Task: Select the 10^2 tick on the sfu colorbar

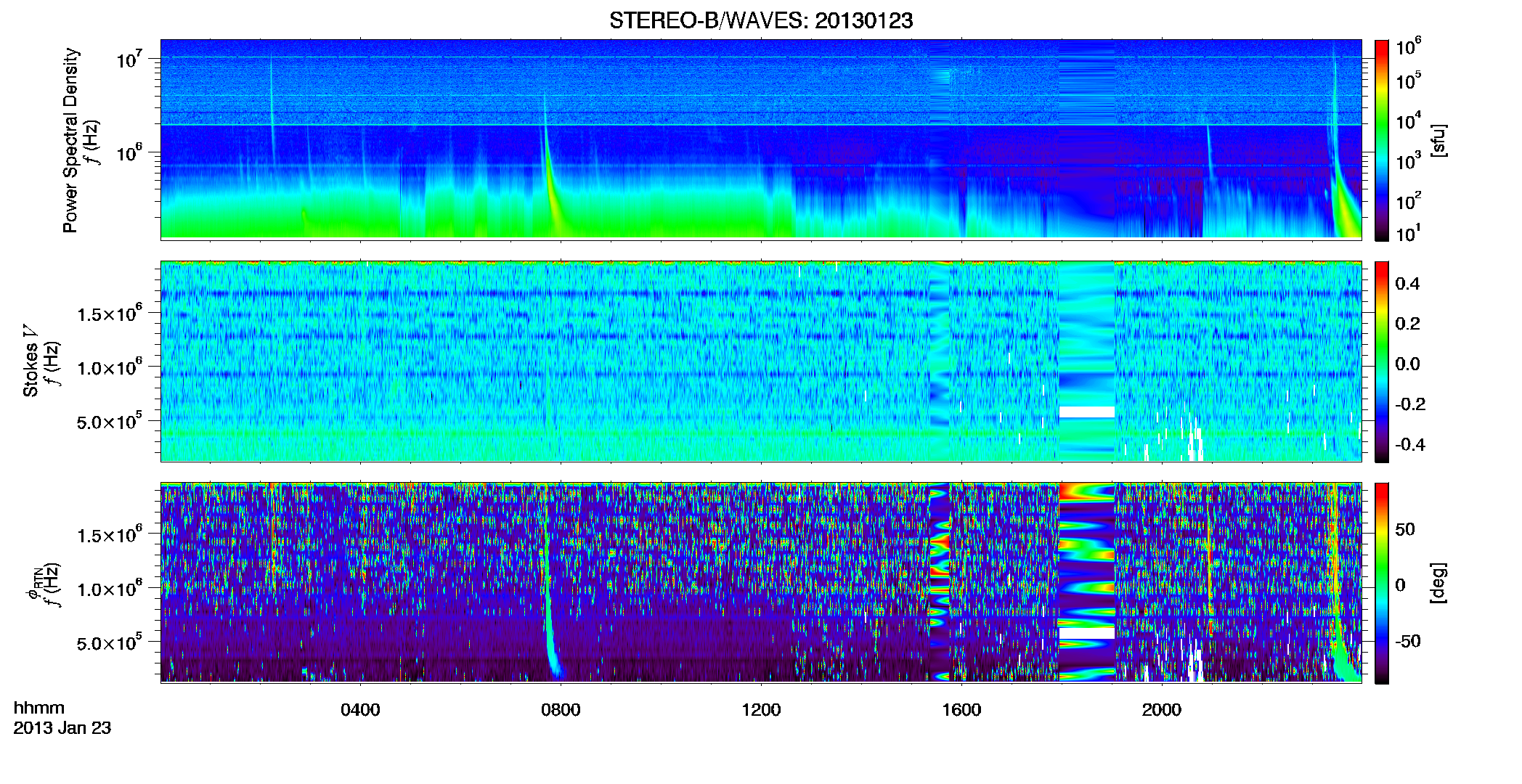Action: point(1409,200)
